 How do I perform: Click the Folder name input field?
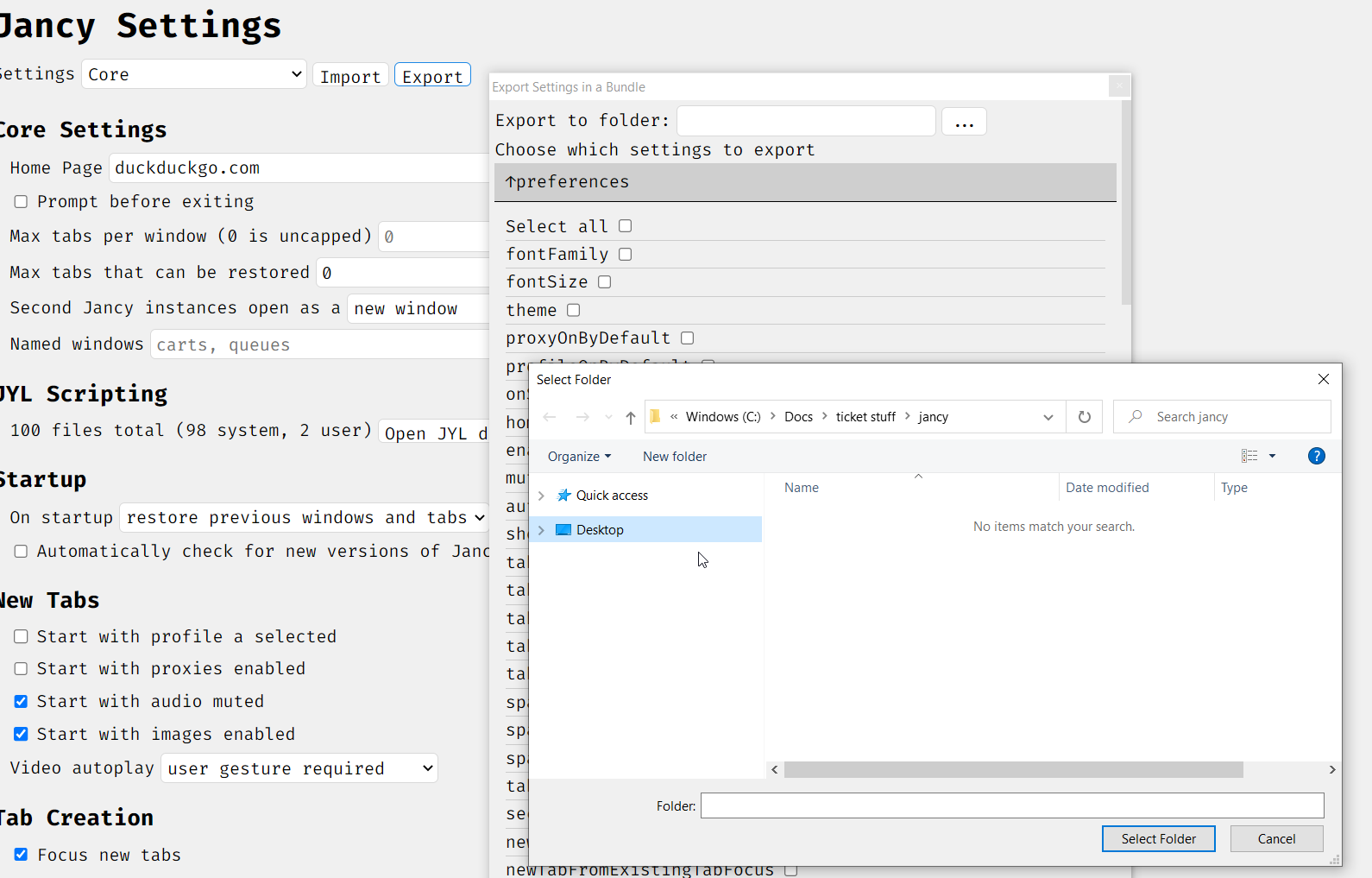(1012, 805)
